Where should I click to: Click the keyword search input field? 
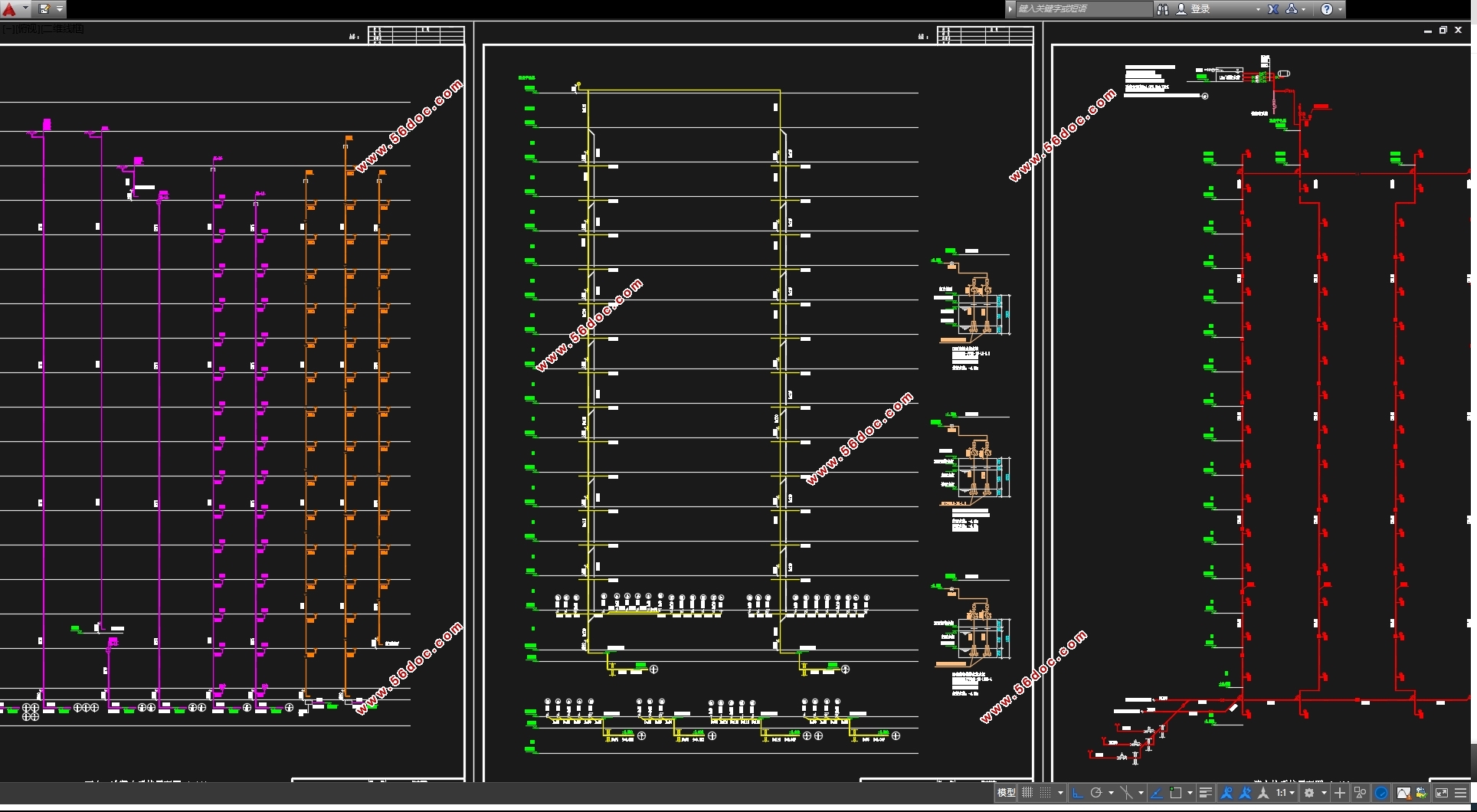[x=1083, y=9]
